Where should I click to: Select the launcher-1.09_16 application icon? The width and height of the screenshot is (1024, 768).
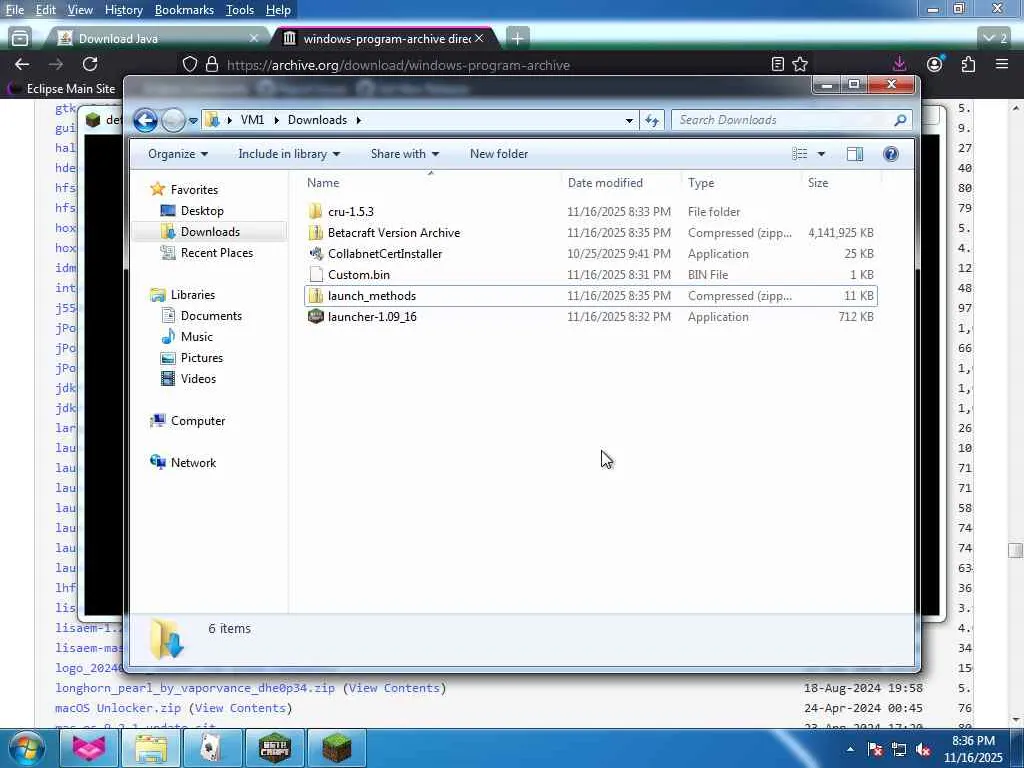pyautogui.click(x=316, y=317)
